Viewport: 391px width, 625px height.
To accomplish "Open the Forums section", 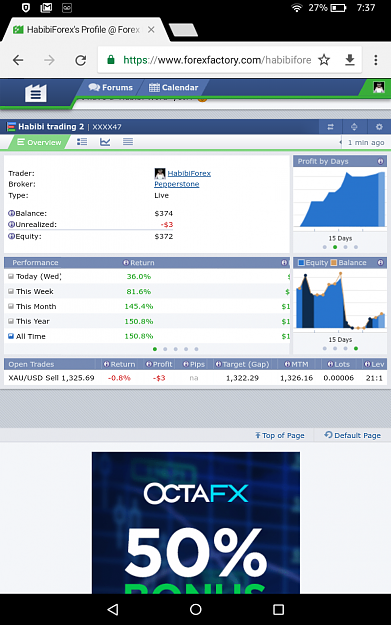I will pyautogui.click(x=111, y=87).
